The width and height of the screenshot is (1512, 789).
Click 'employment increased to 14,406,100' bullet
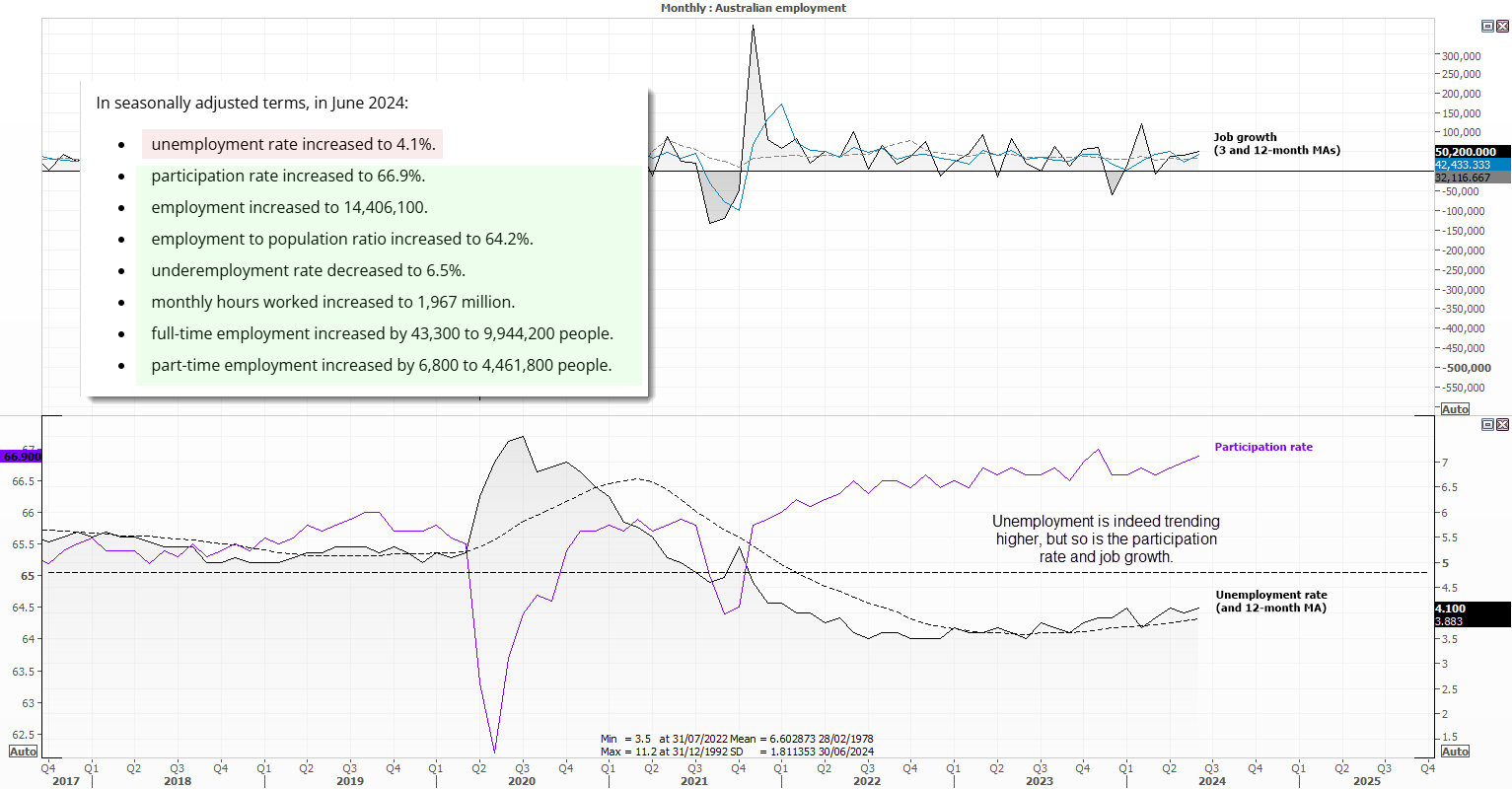289,207
